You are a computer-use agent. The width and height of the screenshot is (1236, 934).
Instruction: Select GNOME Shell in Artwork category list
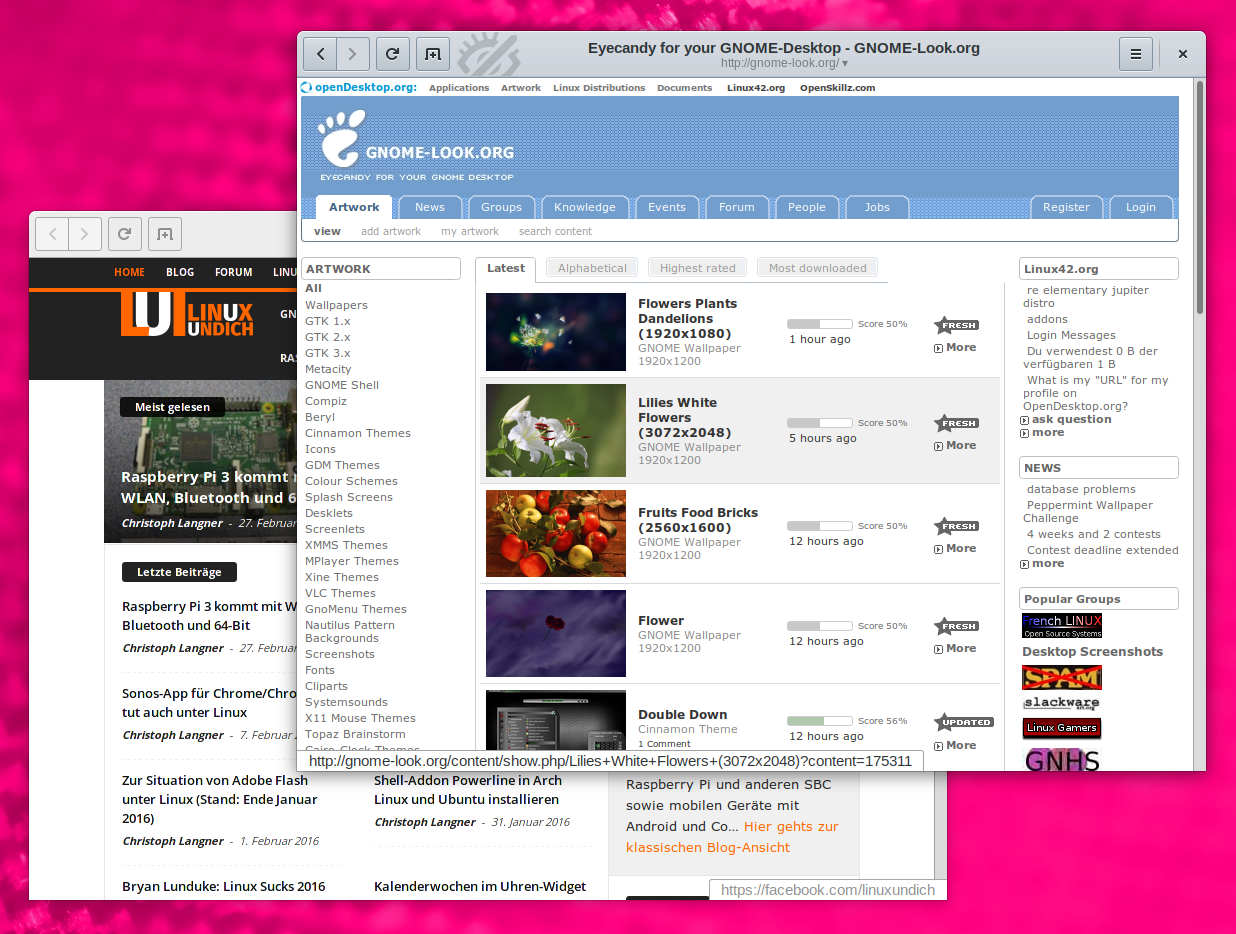[342, 385]
